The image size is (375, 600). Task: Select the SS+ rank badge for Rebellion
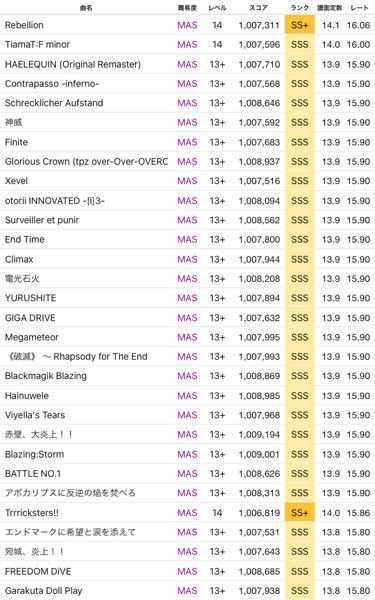300,25
